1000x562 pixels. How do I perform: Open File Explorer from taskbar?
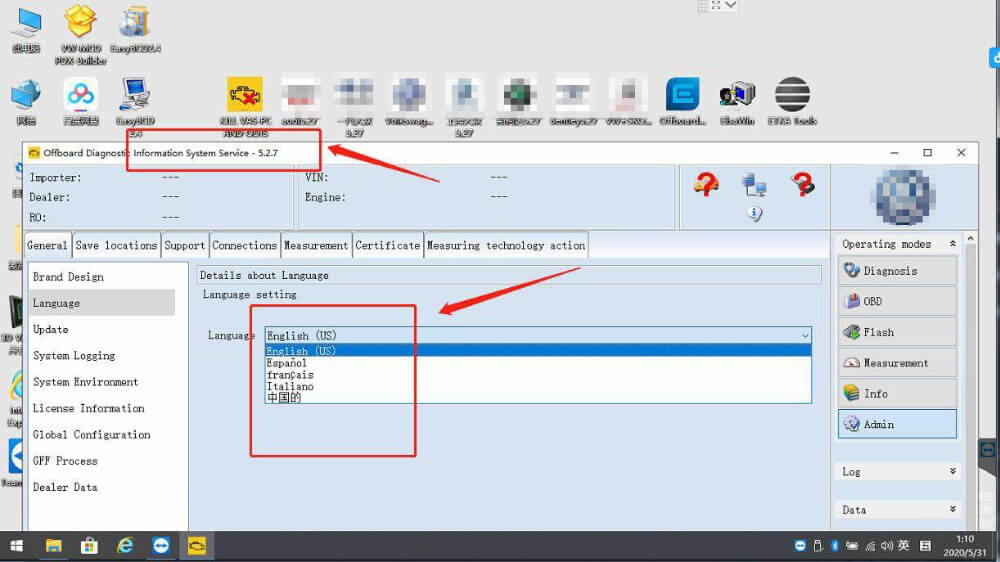54,546
